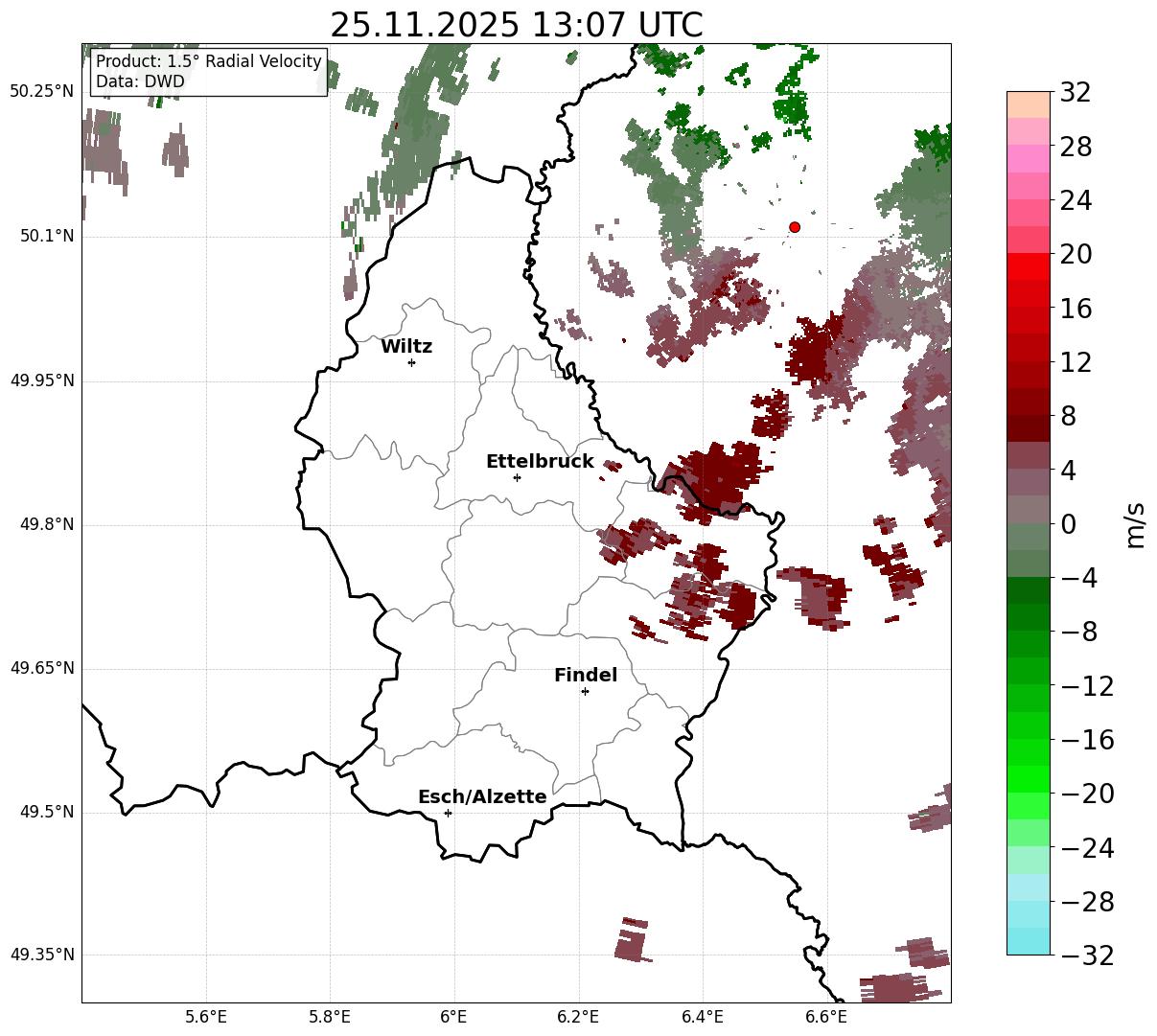Click the 12 colorbar tick label

(x=1075, y=362)
